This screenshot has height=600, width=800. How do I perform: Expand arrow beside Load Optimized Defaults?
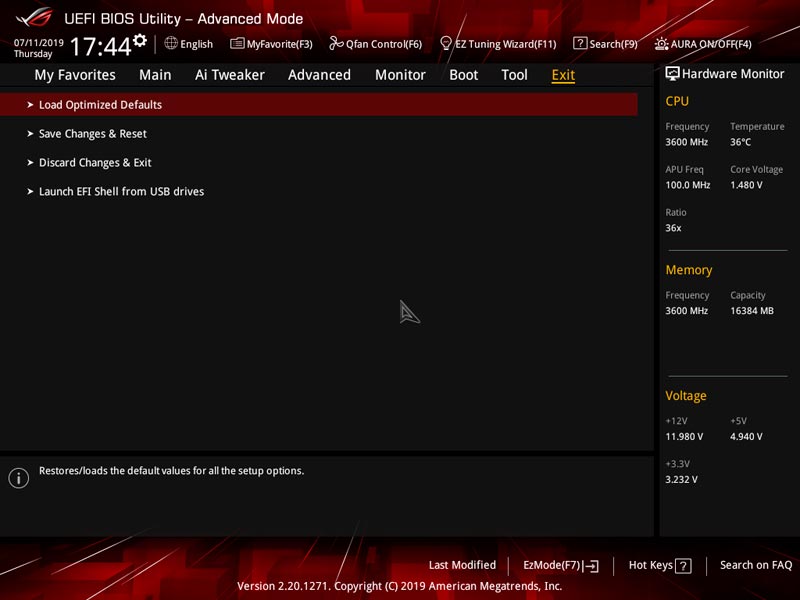(30, 105)
